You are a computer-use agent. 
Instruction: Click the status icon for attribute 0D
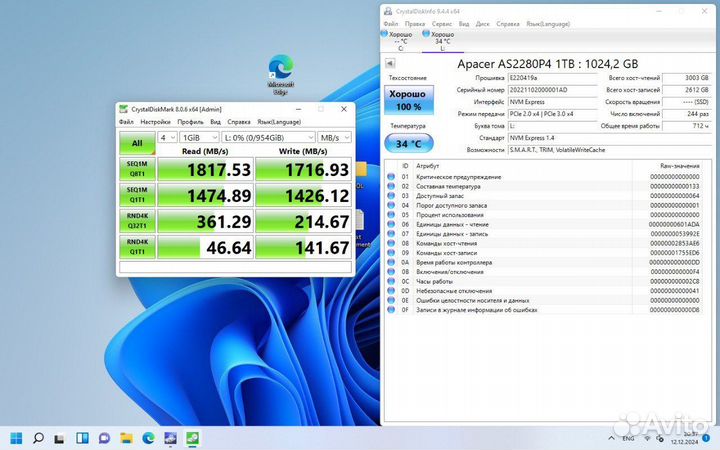[x=391, y=291]
